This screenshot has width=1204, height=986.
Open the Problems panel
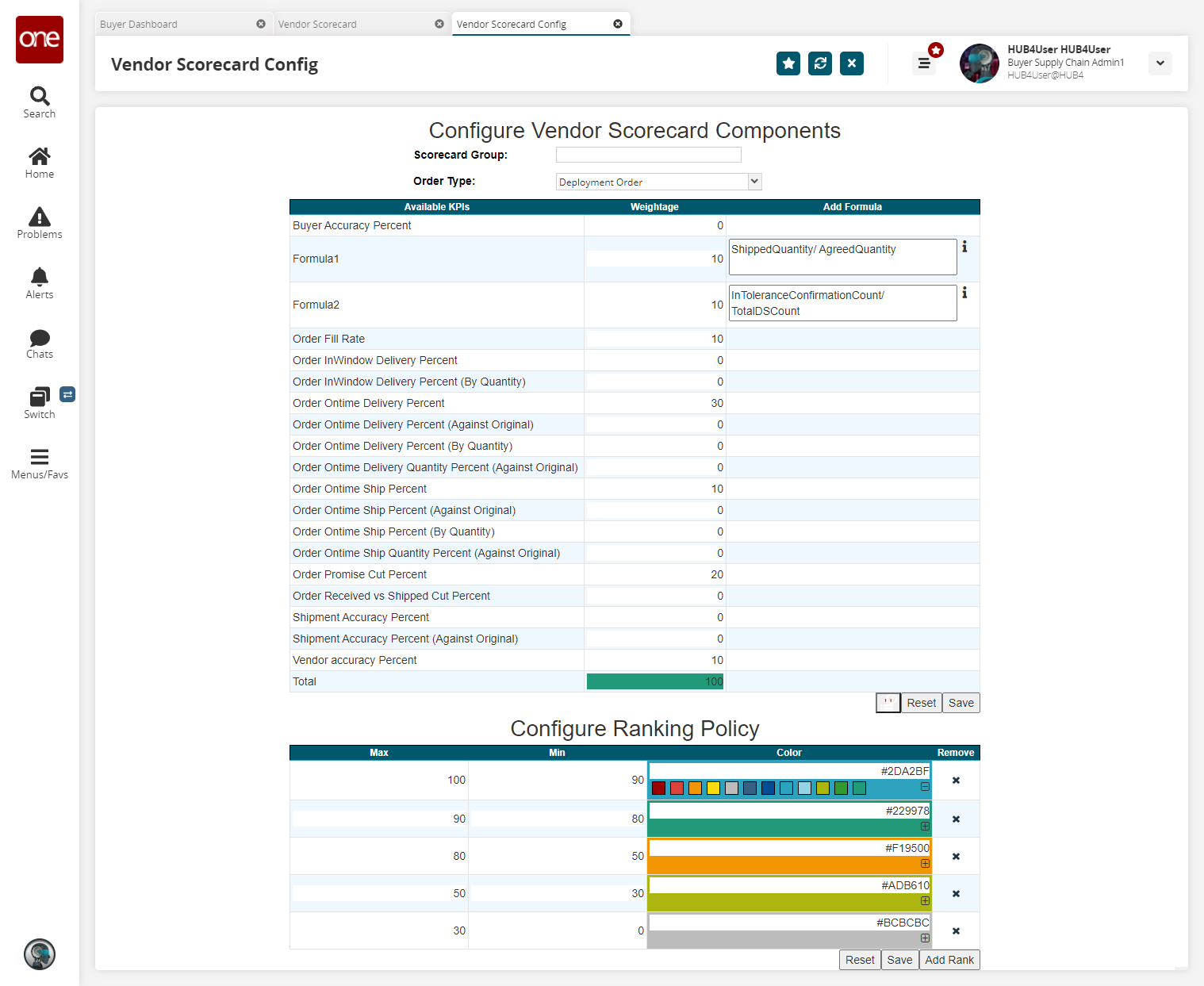(40, 223)
